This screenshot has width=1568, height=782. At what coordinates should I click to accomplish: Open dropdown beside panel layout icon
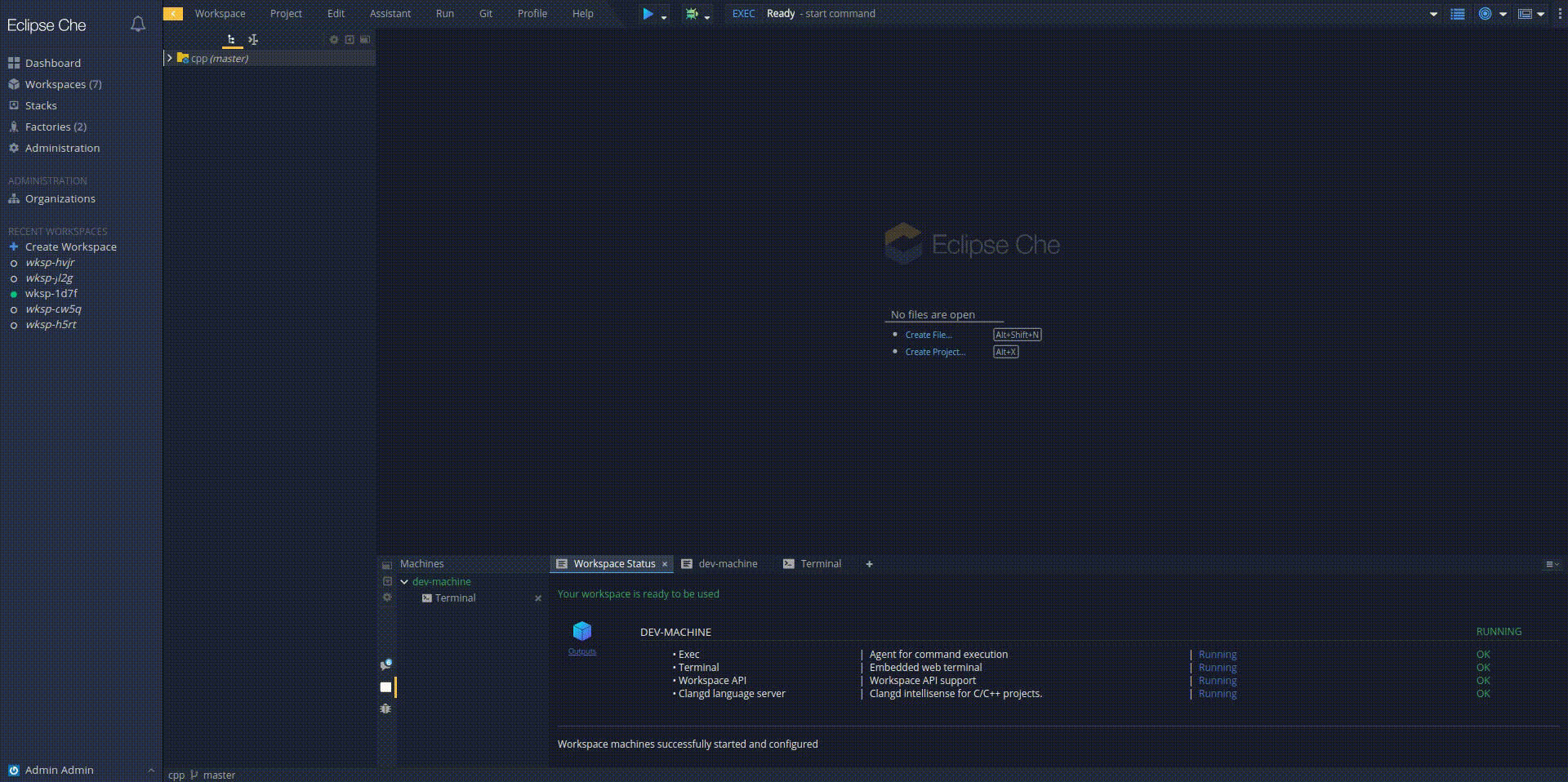click(x=1541, y=14)
